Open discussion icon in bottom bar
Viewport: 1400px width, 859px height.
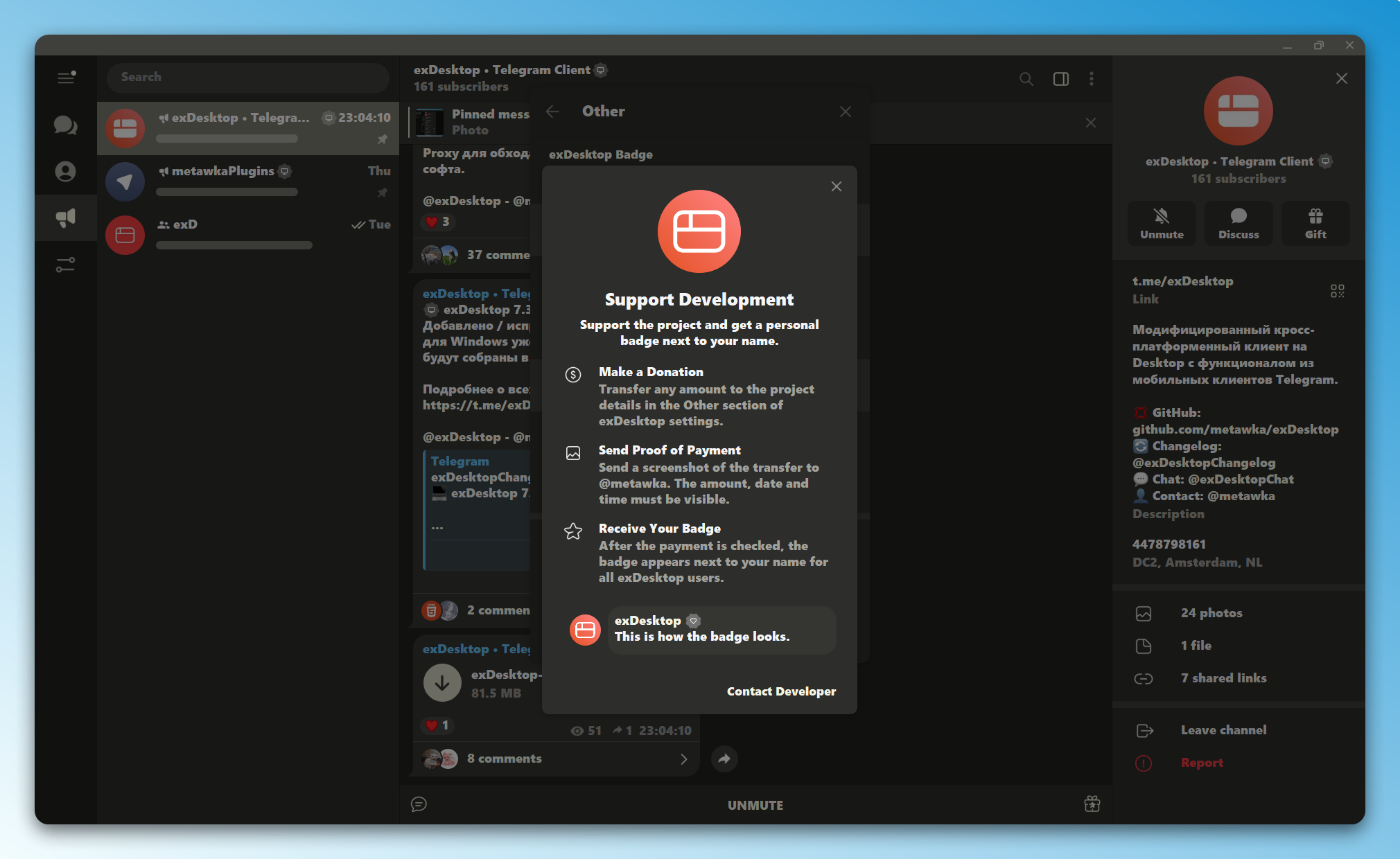[419, 804]
